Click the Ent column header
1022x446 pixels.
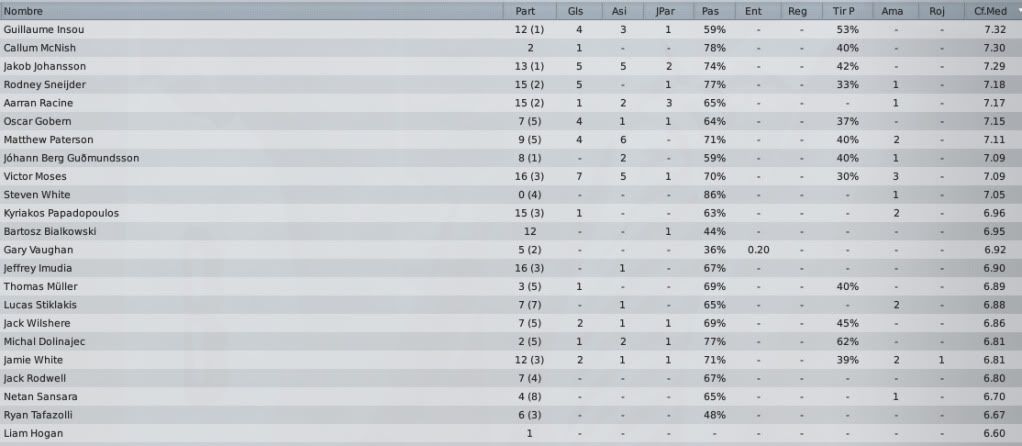coord(753,11)
